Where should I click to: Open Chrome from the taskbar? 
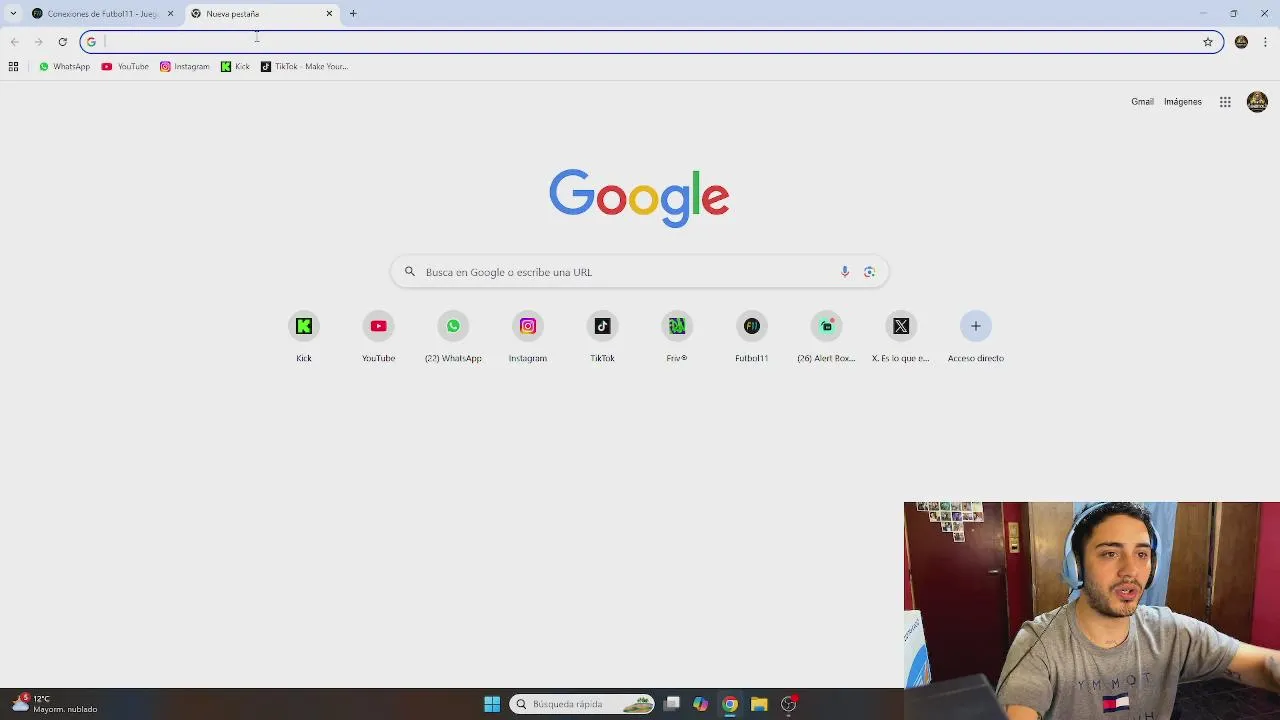click(730, 704)
